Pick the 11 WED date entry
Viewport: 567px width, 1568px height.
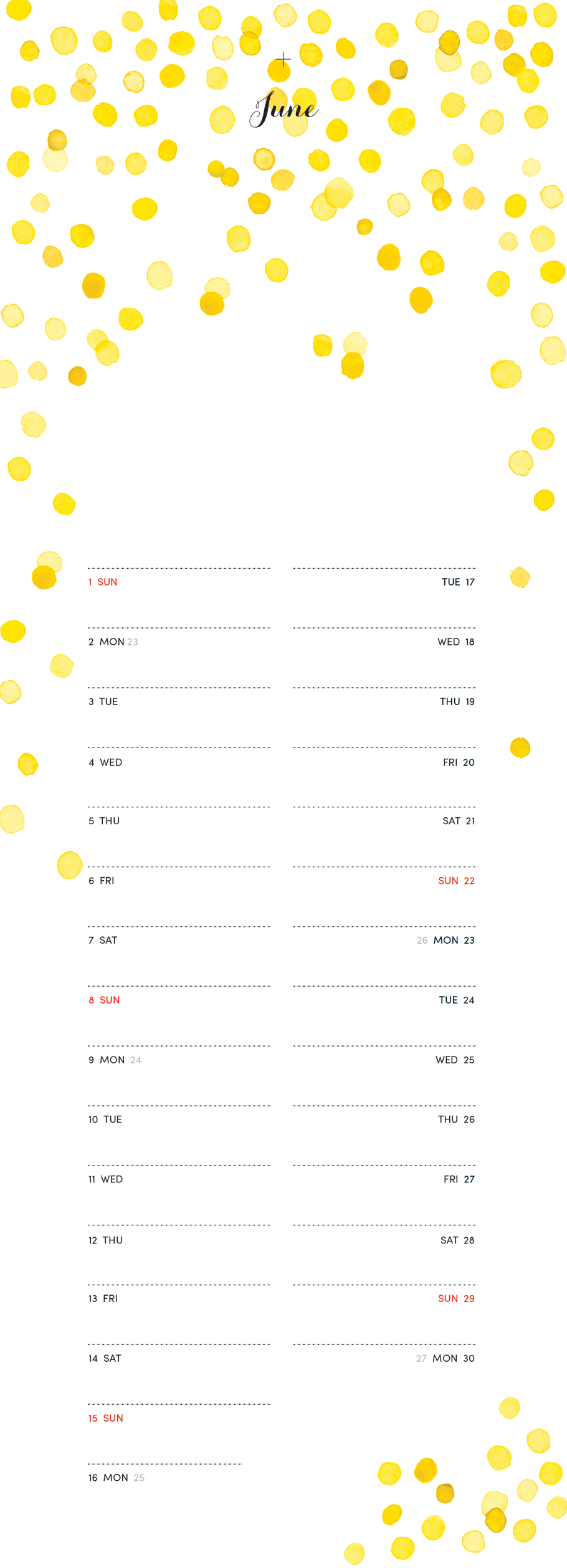coord(105,1179)
